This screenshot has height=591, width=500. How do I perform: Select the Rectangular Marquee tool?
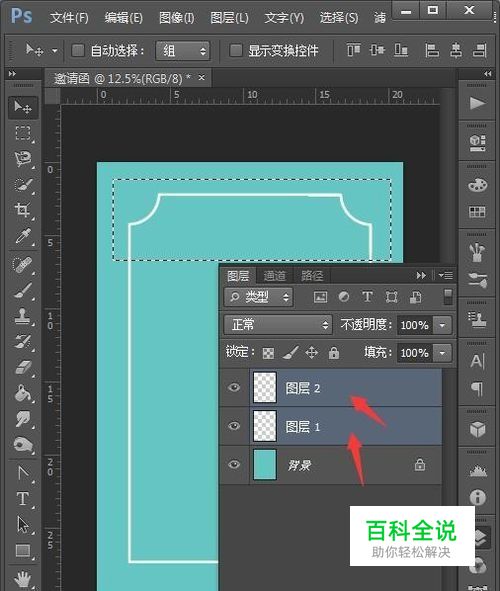(23, 133)
